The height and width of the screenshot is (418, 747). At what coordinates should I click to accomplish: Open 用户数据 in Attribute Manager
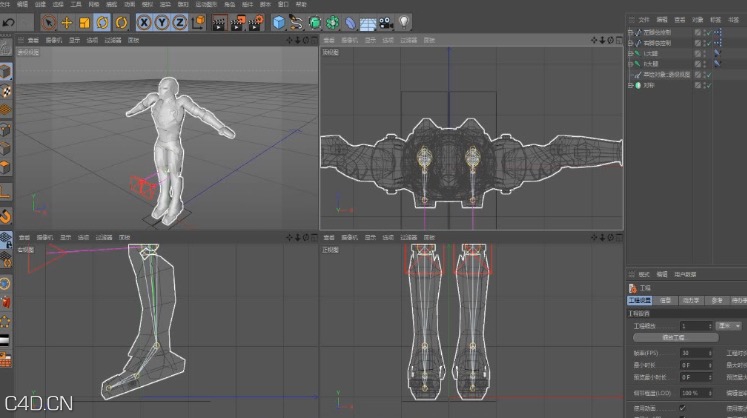point(685,275)
